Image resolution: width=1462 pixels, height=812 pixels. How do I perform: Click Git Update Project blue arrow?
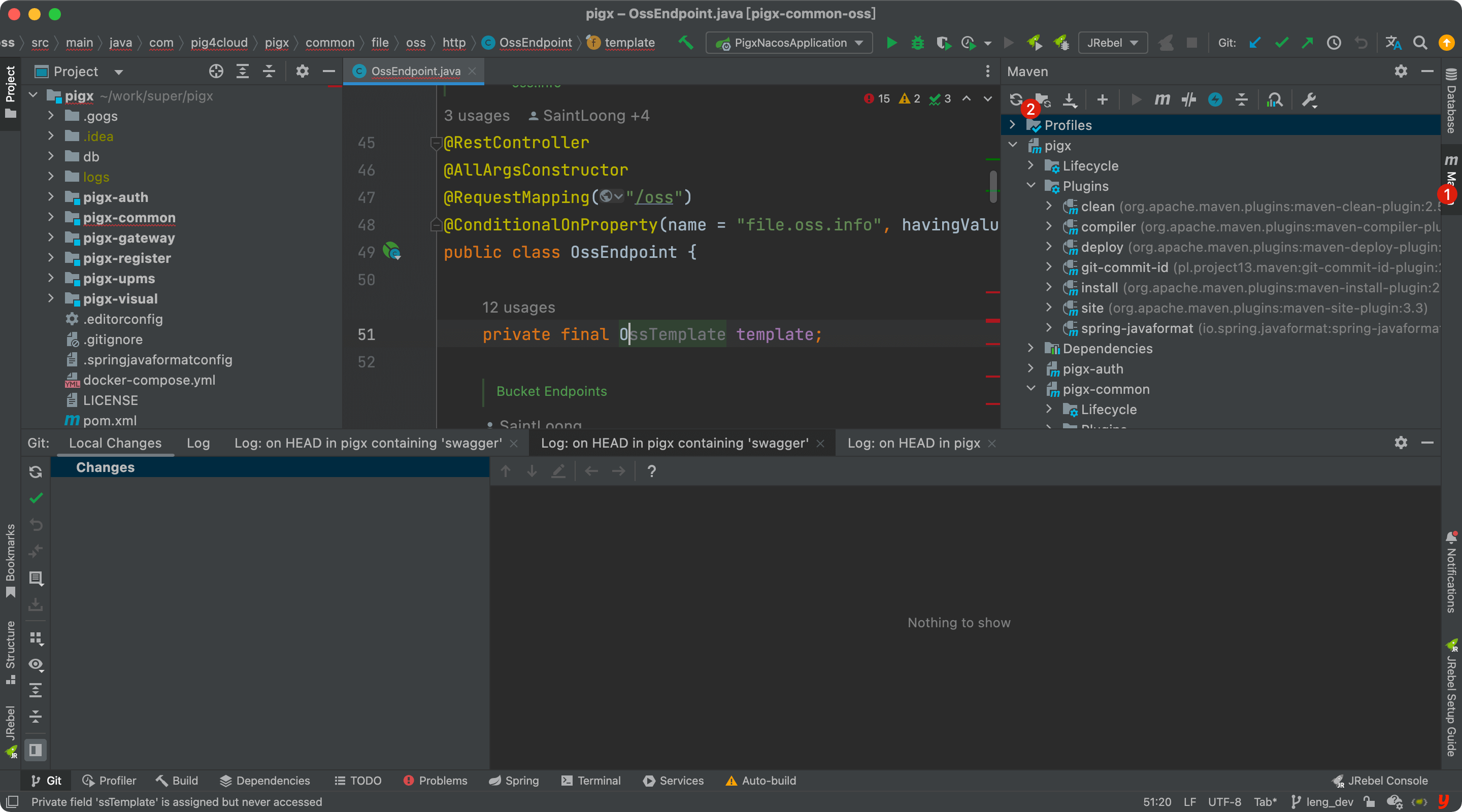point(1254,43)
